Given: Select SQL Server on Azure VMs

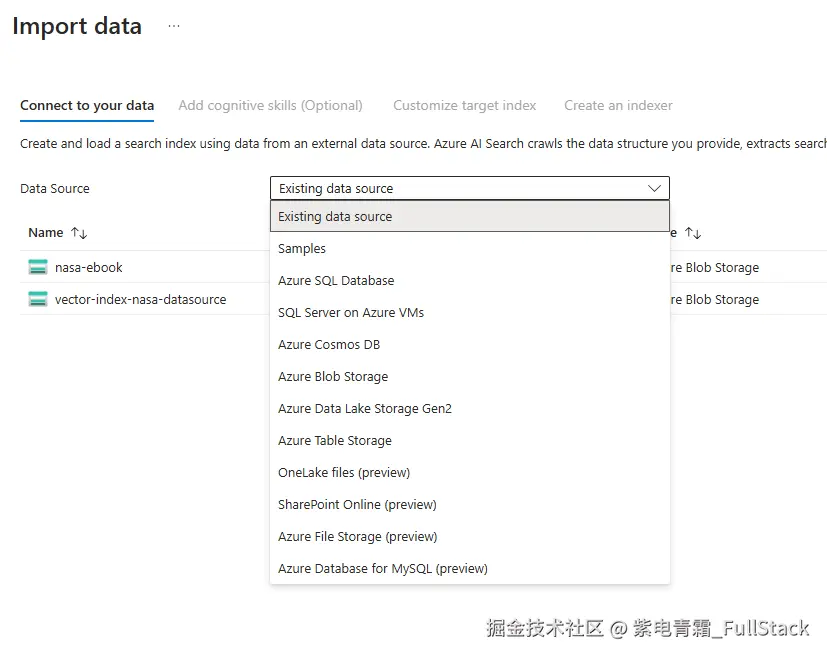Looking at the screenshot, I should (351, 312).
